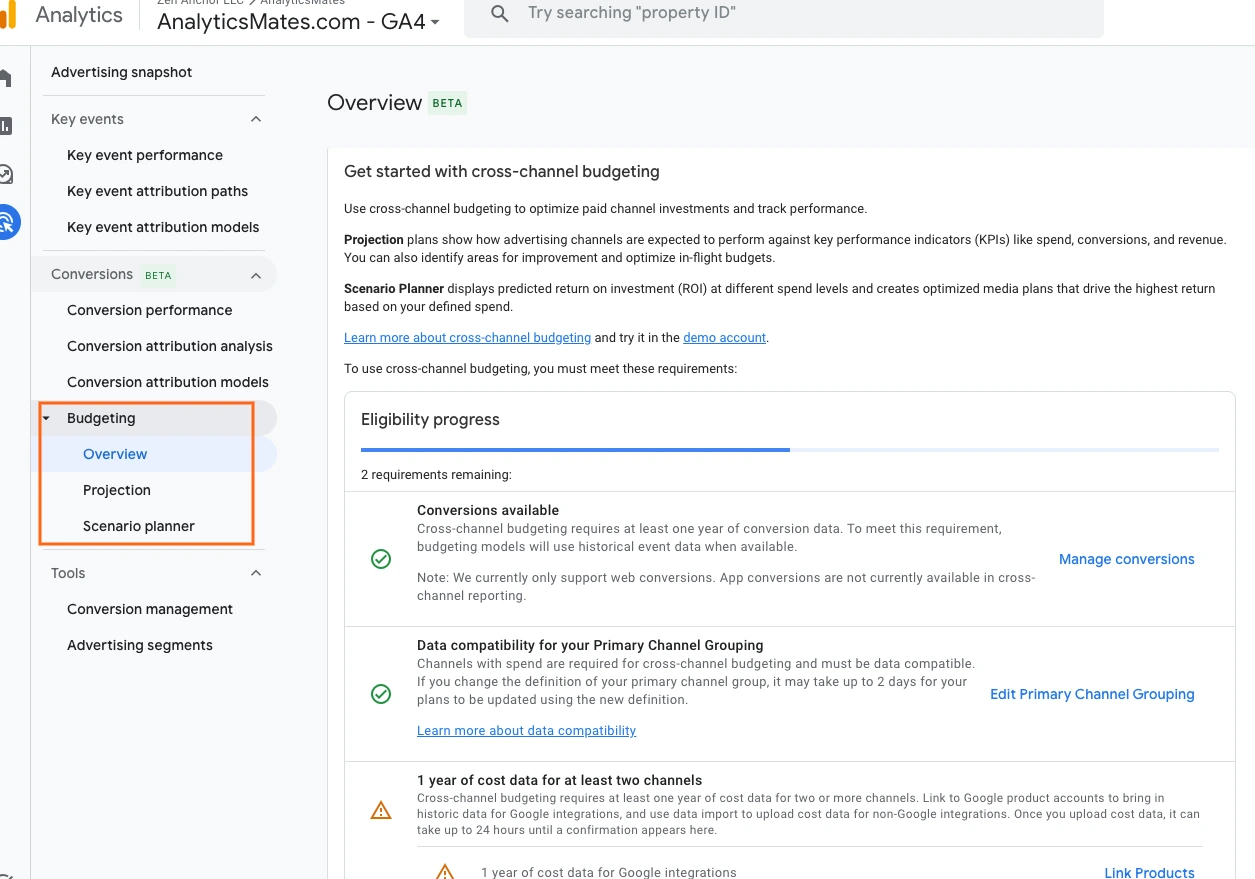
Task: Open Key event attribution models
Action: (x=163, y=227)
